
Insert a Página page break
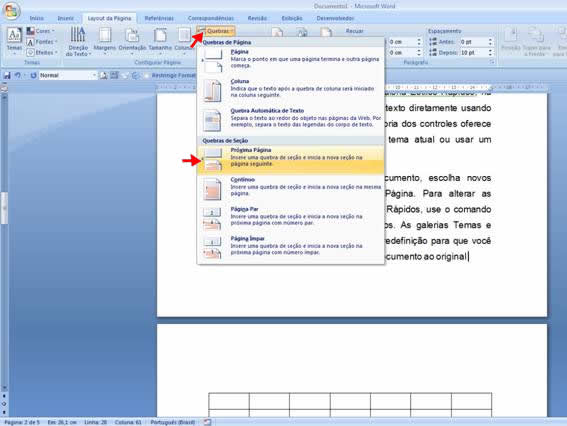[291, 60]
